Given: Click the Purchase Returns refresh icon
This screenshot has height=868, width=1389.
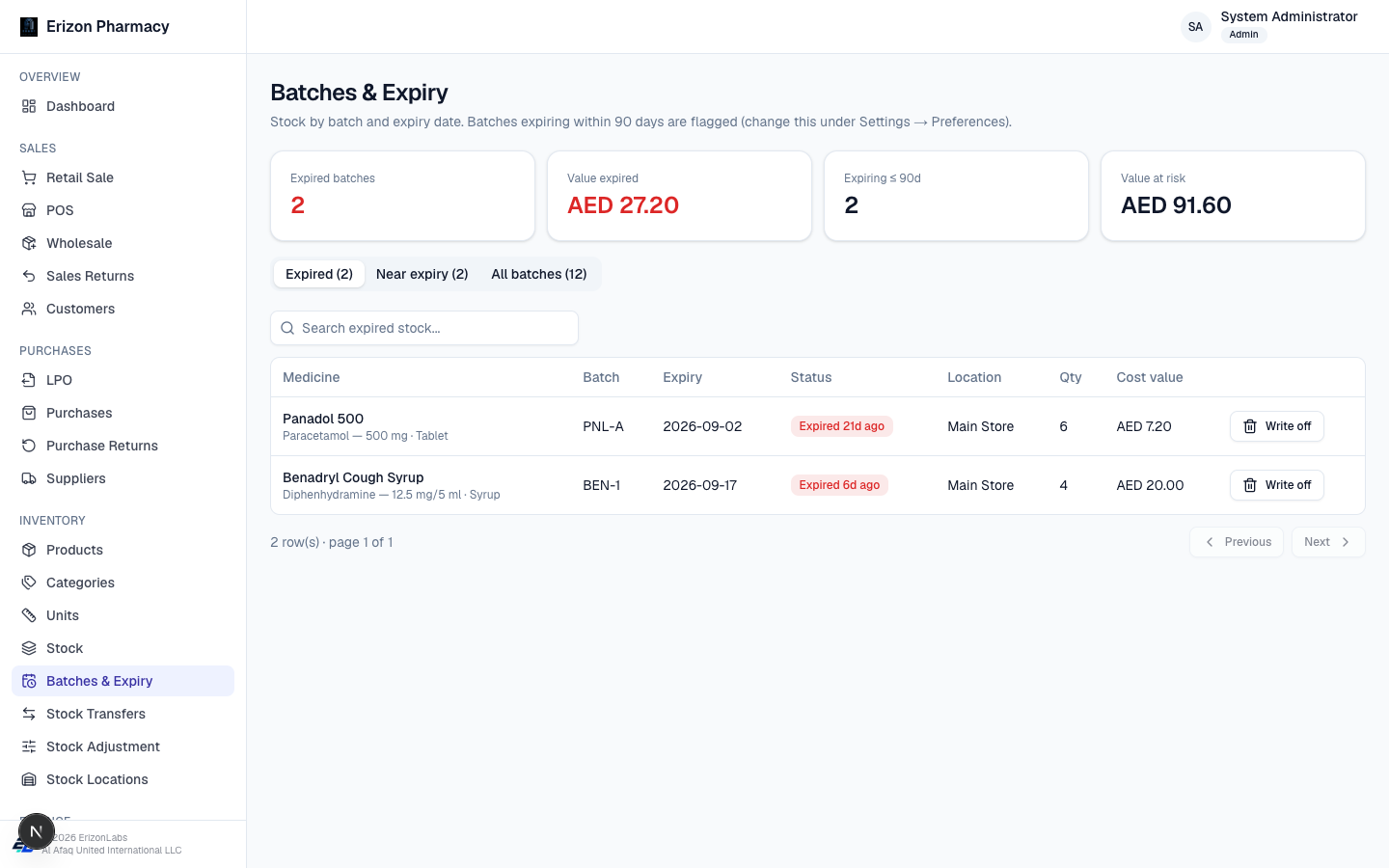Looking at the screenshot, I should pos(29,446).
